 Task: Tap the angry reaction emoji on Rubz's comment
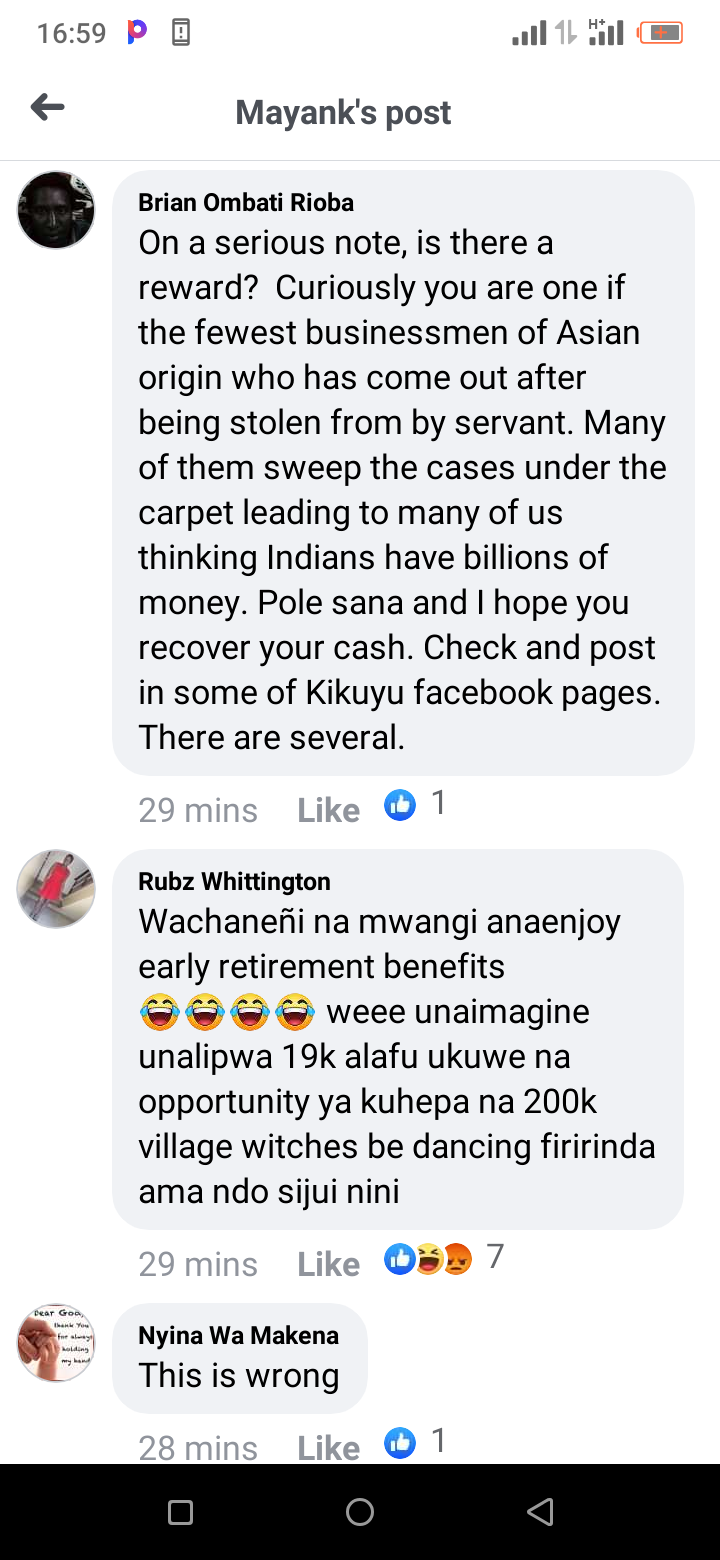pyautogui.click(x=458, y=1261)
